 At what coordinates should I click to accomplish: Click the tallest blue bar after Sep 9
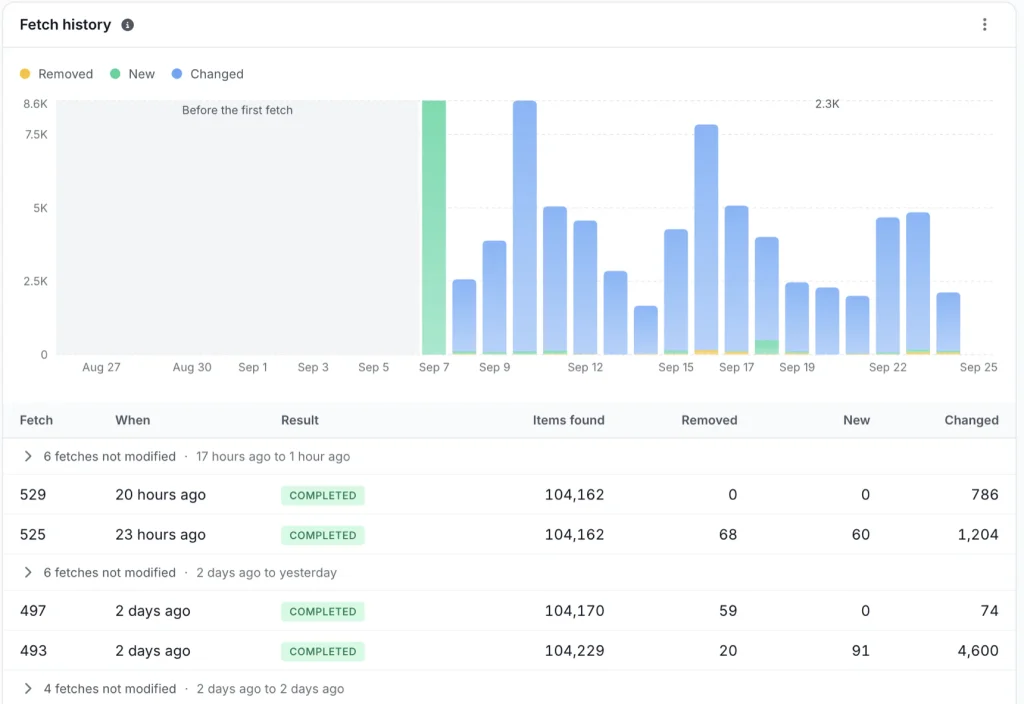pos(524,227)
